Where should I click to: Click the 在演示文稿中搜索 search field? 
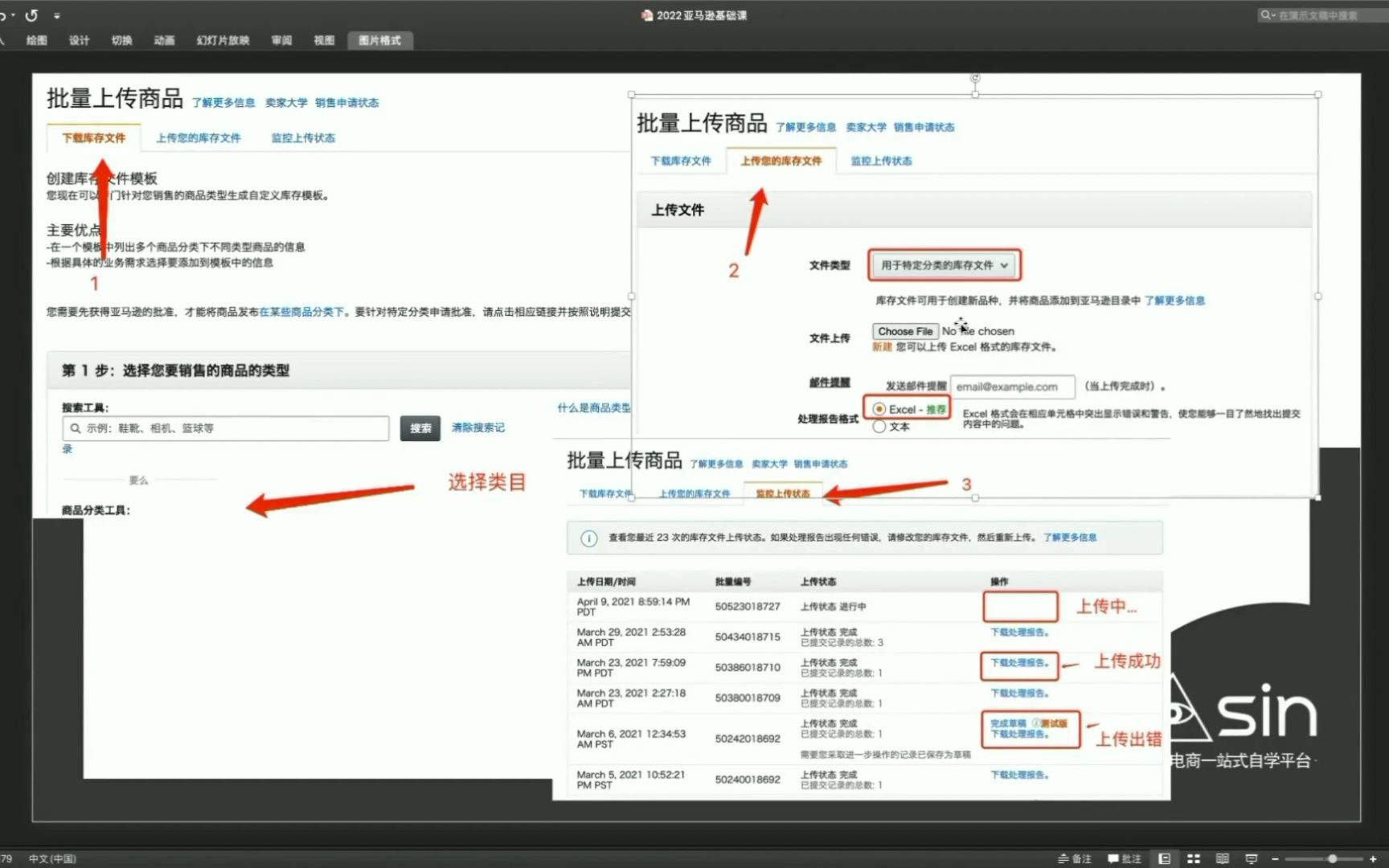pos(1318,15)
